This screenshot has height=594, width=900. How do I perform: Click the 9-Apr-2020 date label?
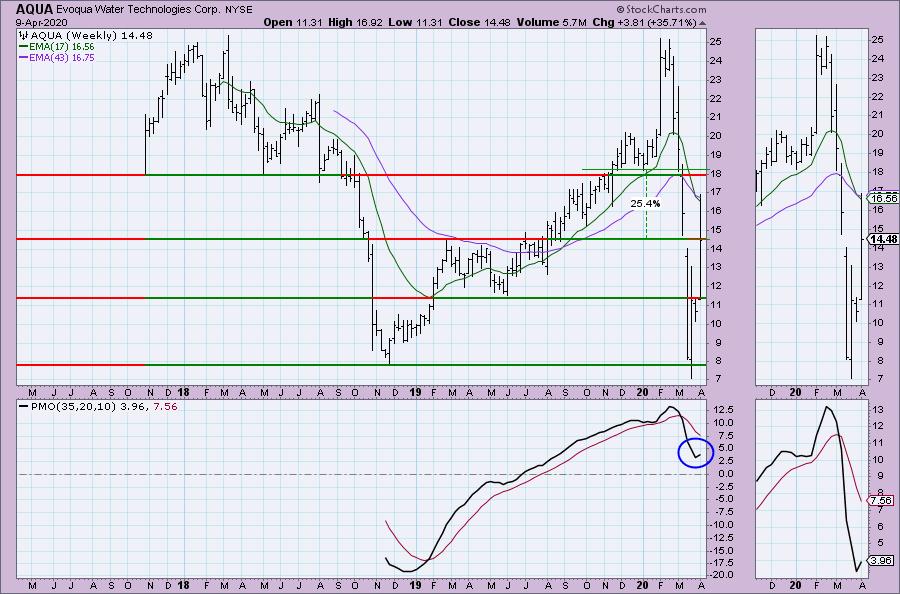(42, 23)
